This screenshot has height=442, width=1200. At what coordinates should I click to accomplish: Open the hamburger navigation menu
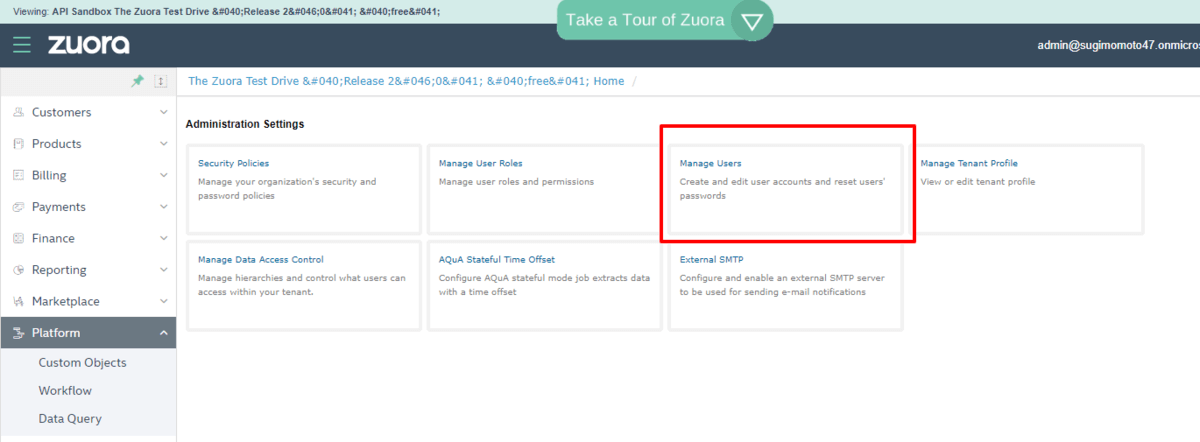pyautogui.click(x=22, y=45)
